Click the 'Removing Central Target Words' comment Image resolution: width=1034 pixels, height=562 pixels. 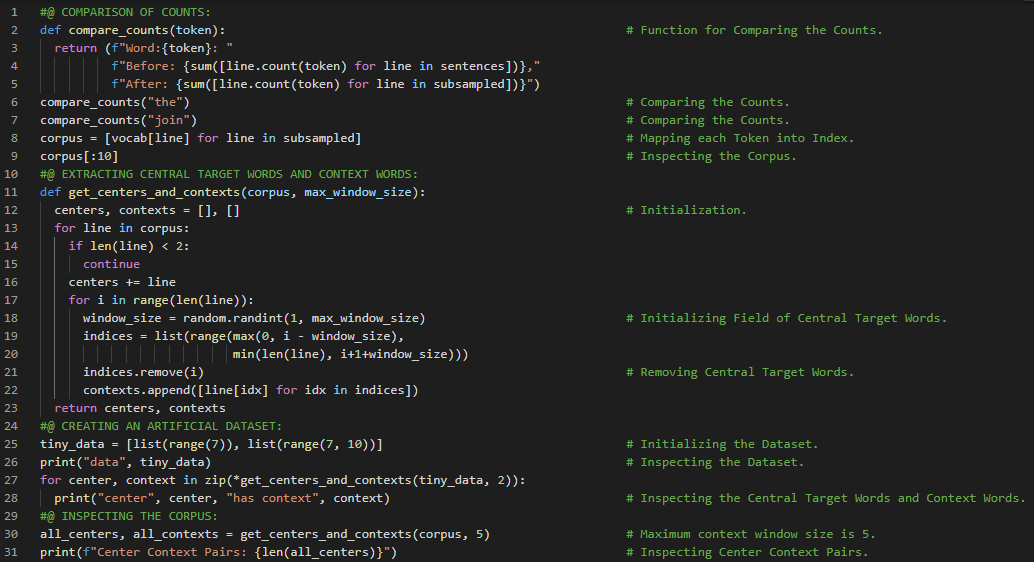(x=747, y=372)
